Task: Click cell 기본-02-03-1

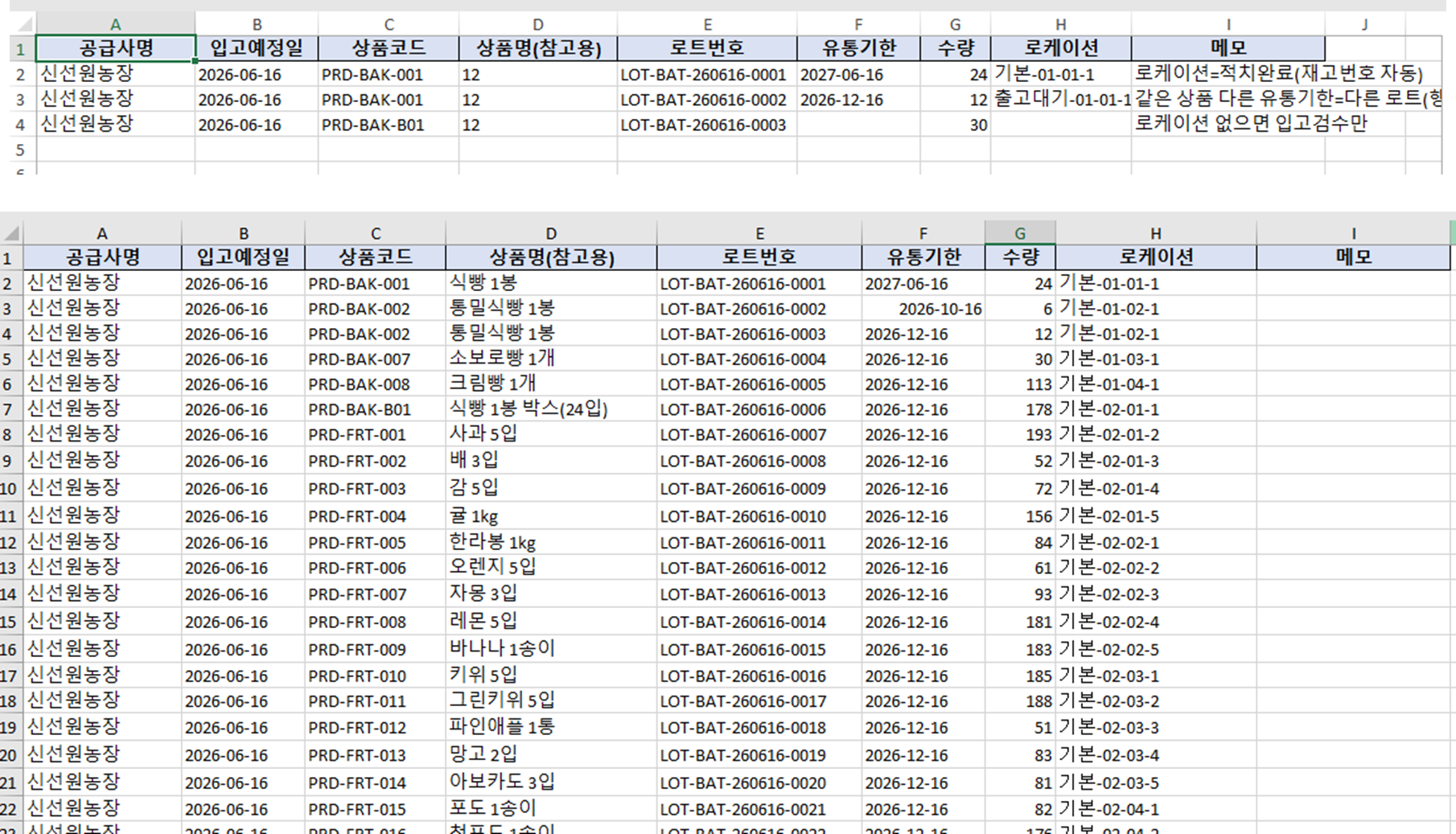Action: 1155,676
